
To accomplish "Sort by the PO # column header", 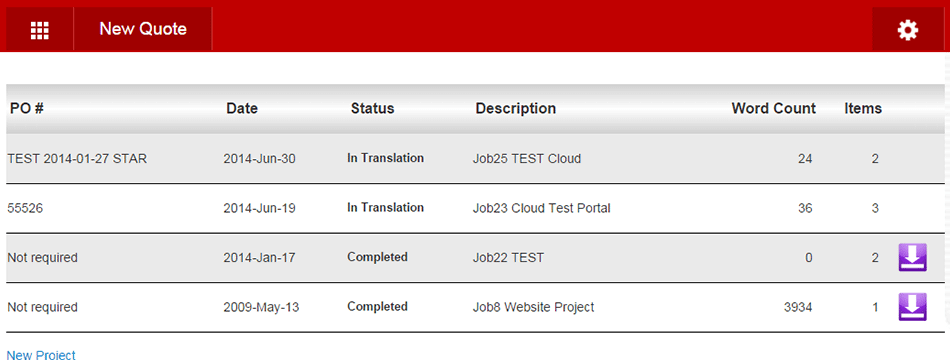I will point(27,108).
